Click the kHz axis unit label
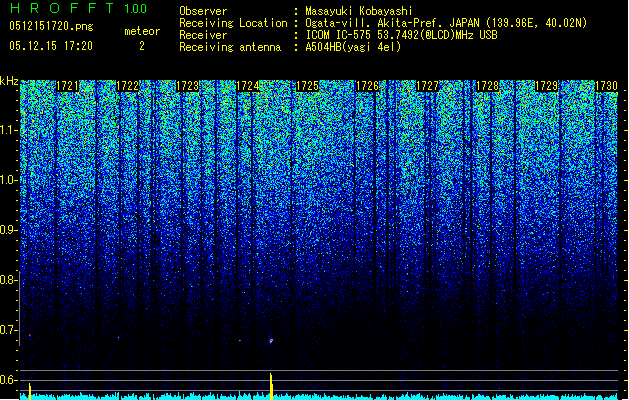 coord(9,81)
